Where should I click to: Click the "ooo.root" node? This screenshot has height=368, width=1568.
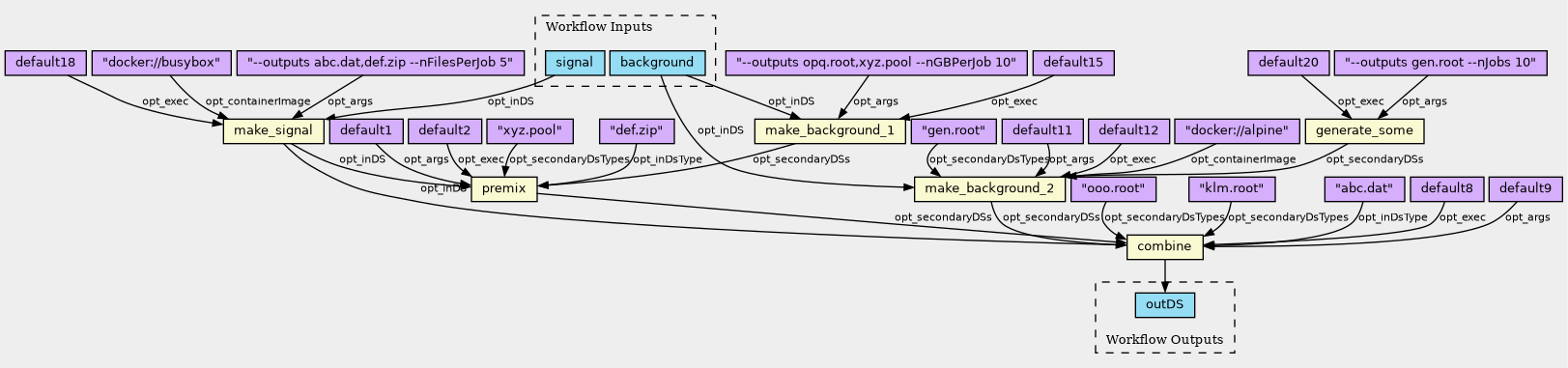pos(1113,189)
